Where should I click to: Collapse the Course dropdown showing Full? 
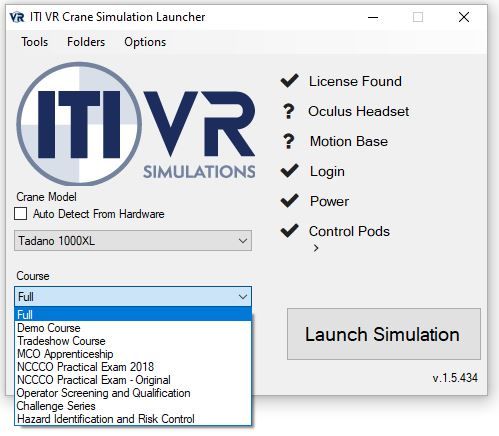[x=133, y=297]
